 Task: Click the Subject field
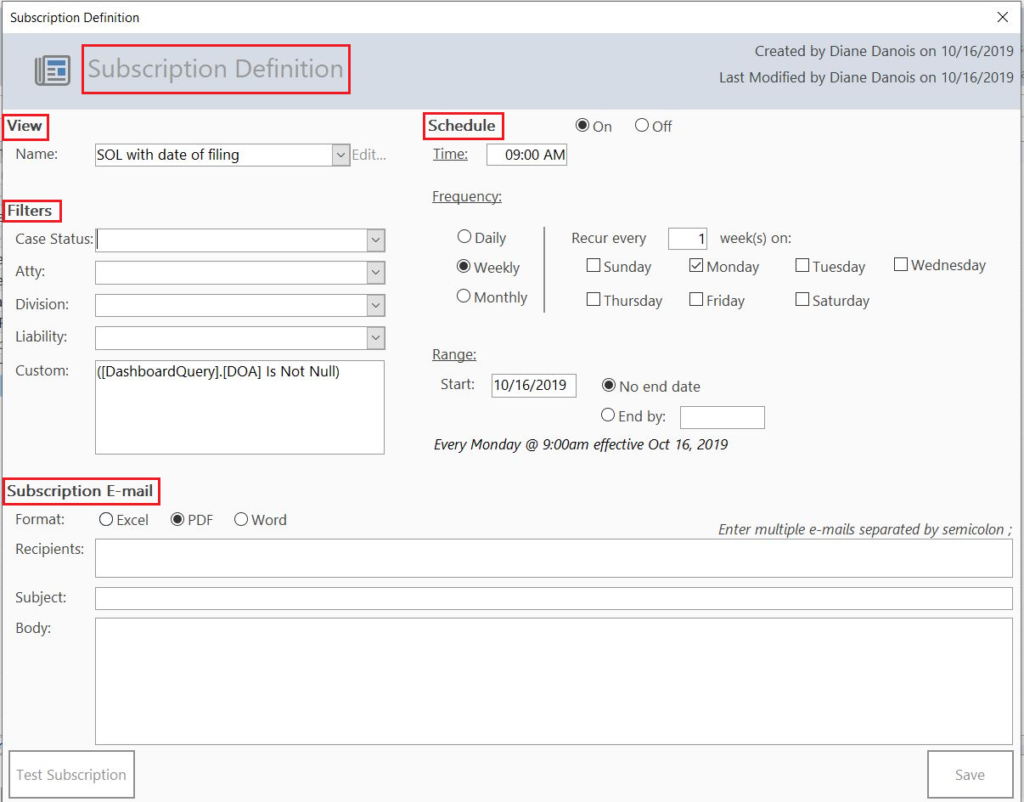[554, 598]
